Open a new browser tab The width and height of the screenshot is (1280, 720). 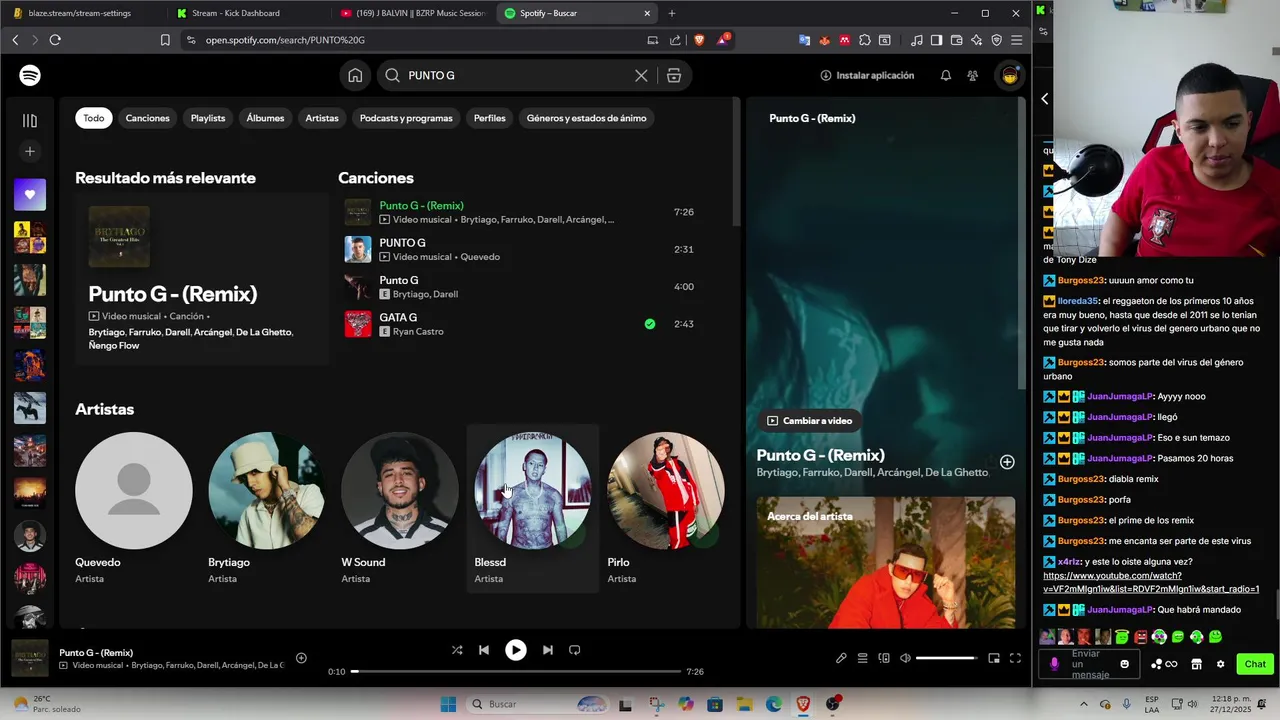tap(671, 13)
